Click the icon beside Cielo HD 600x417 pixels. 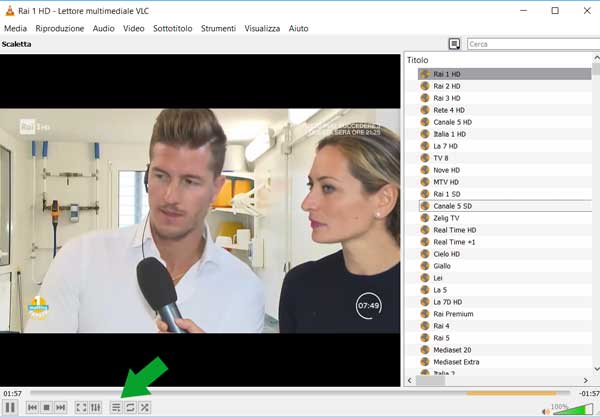pyautogui.click(x=425, y=254)
